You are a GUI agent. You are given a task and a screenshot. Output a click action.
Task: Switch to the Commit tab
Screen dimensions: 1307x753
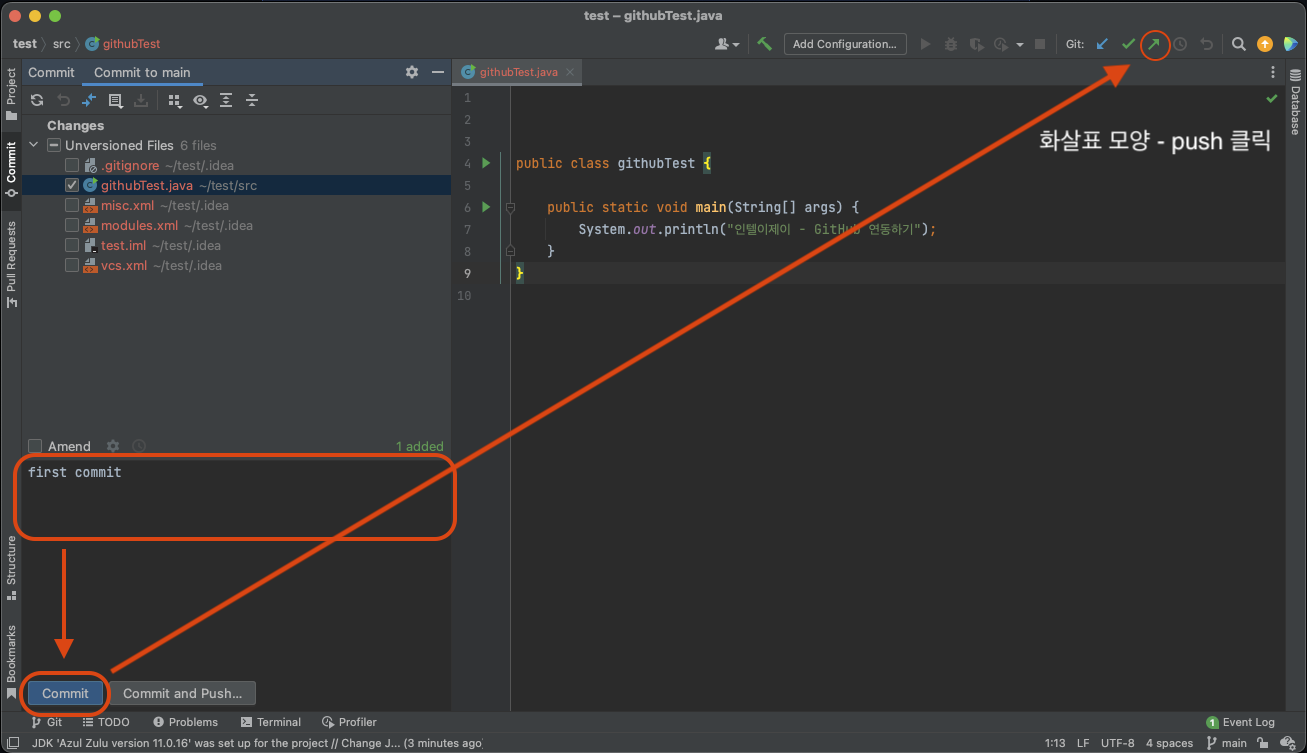click(x=51, y=72)
